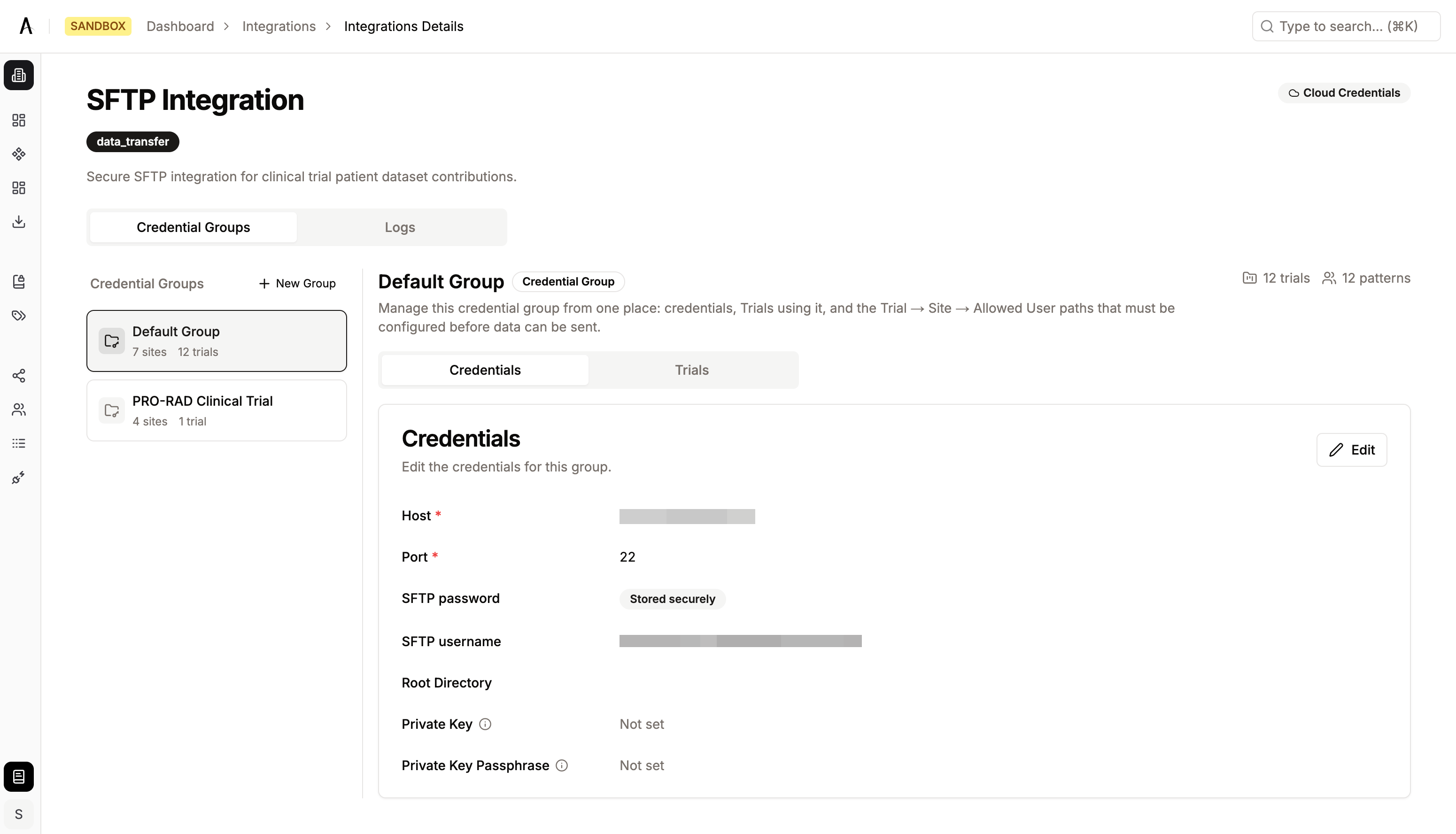
Task: Open the share nodes icon in the sidebar
Action: pyautogui.click(x=19, y=376)
